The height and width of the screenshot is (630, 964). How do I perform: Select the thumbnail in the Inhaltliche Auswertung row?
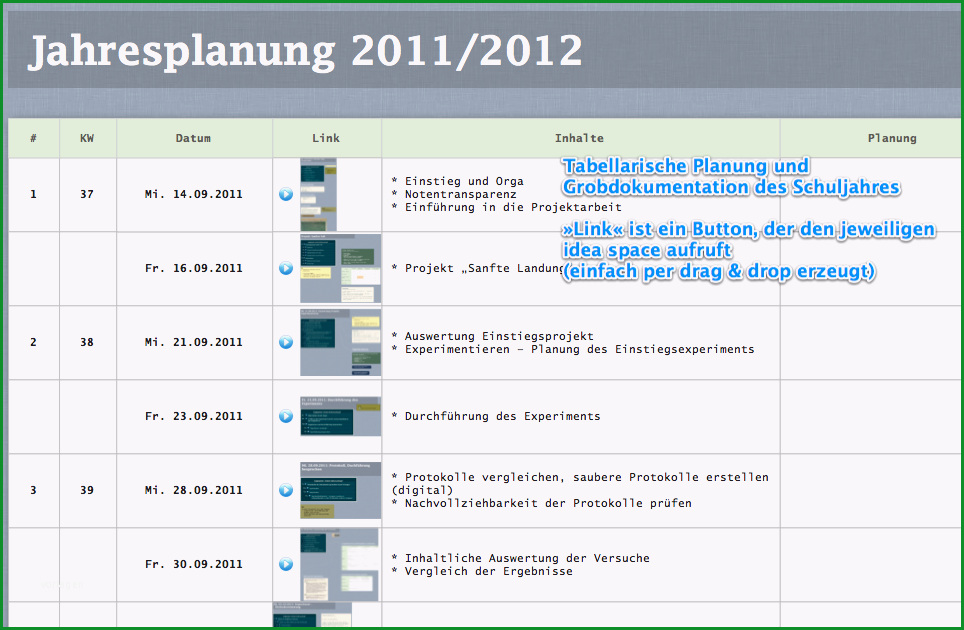(339, 564)
